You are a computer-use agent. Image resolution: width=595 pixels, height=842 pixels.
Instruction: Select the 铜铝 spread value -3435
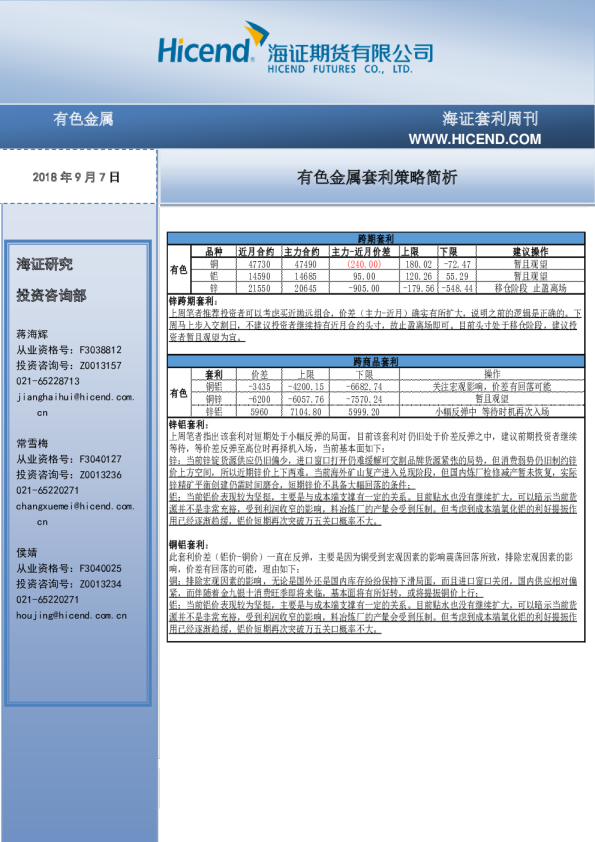[x=259, y=387]
